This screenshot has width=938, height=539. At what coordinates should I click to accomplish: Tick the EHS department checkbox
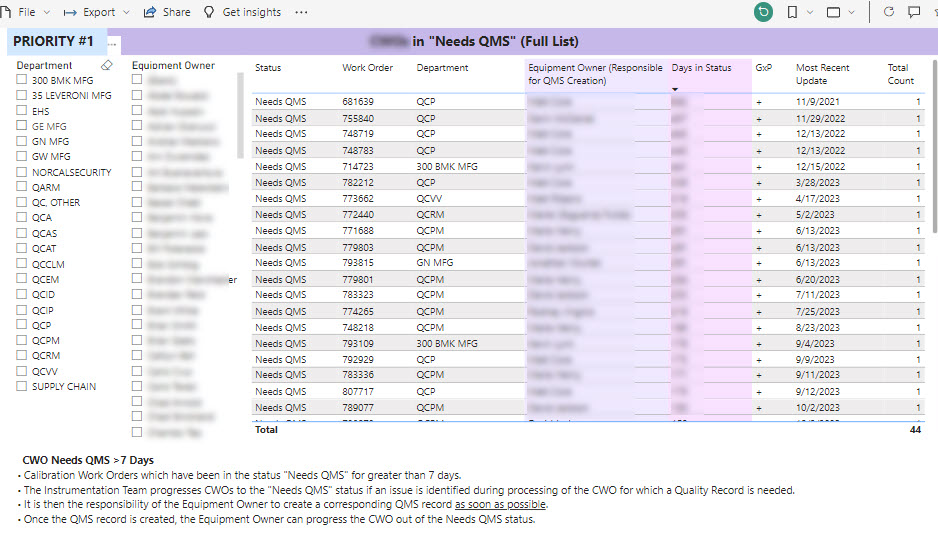21,111
